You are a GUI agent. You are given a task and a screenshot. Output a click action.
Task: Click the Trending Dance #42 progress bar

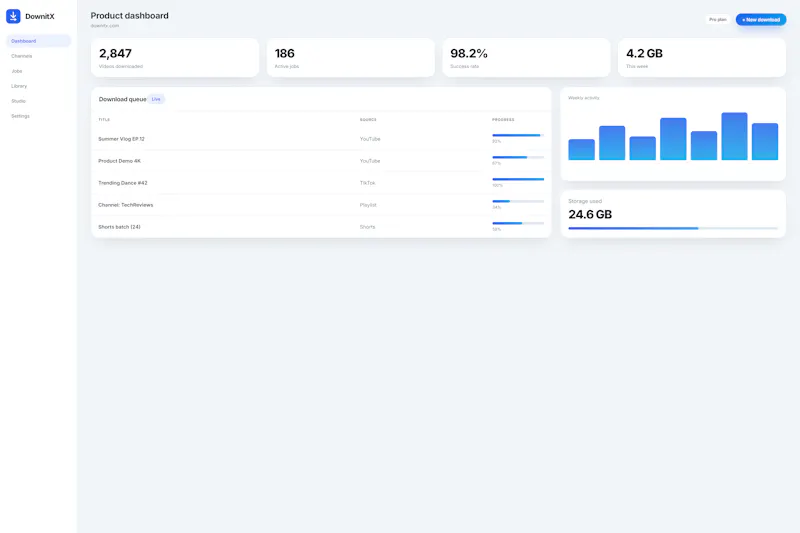coord(518,179)
